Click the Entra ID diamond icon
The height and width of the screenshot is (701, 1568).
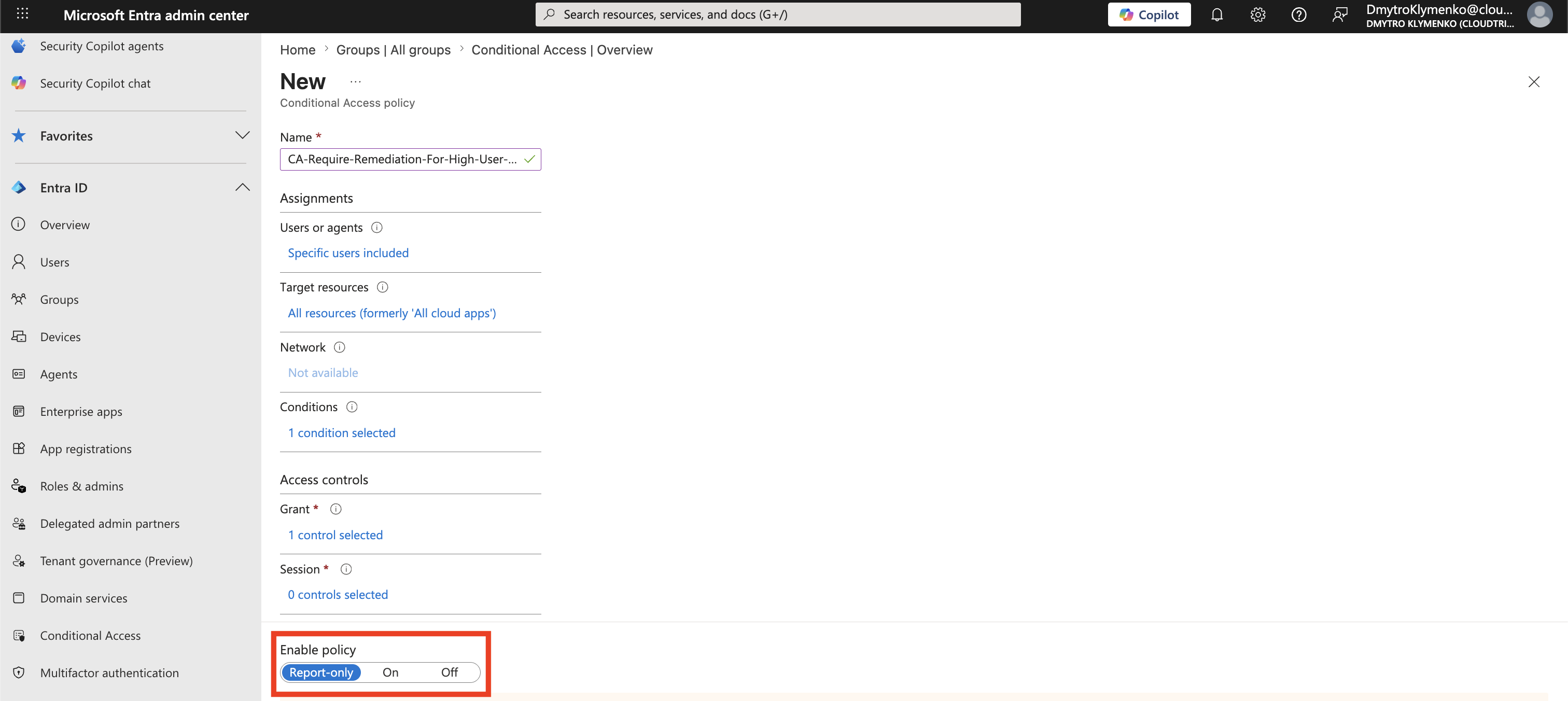19,187
